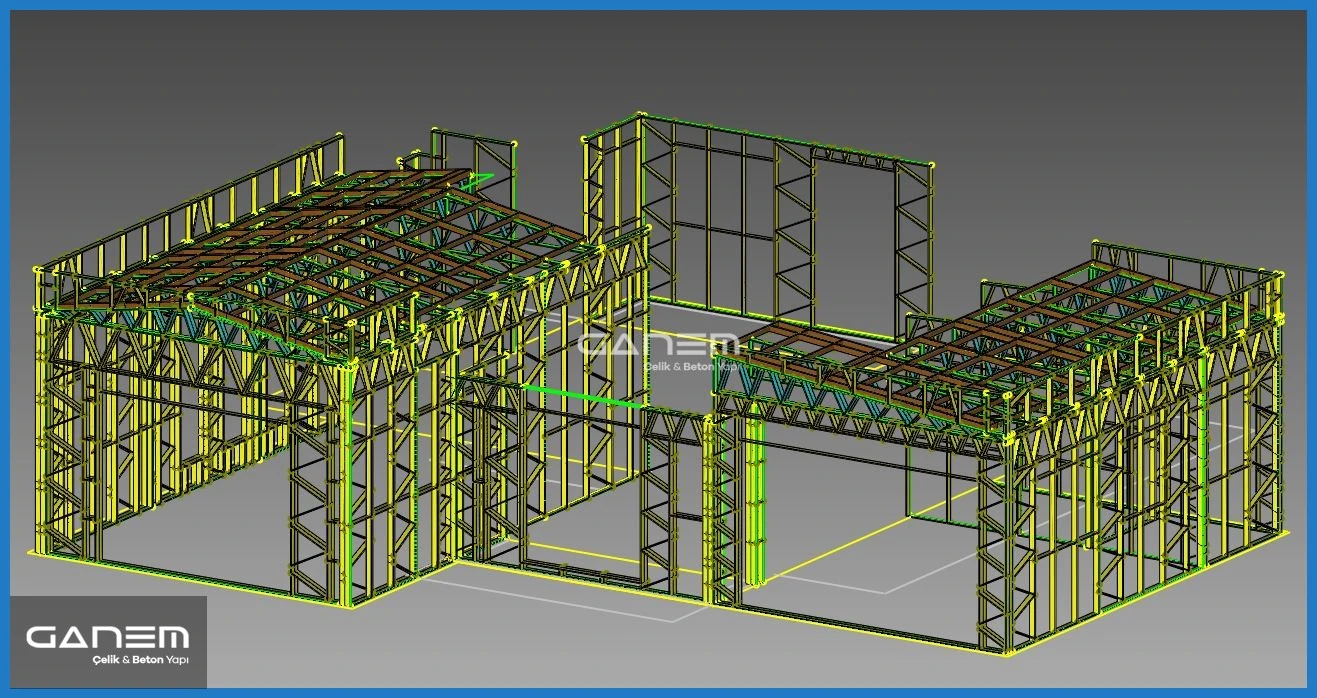Select the green horizontal beam in the middle section
Screen dimensions: 1317x698
click(x=581, y=396)
